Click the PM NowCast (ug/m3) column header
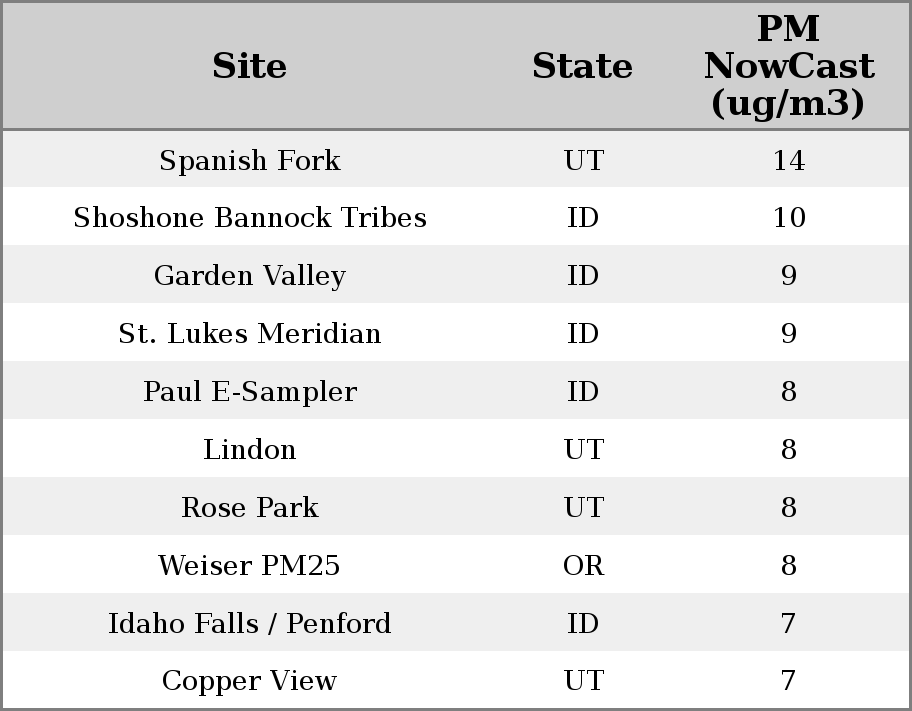The height and width of the screenshot is (711, 912). pos(788,66)
